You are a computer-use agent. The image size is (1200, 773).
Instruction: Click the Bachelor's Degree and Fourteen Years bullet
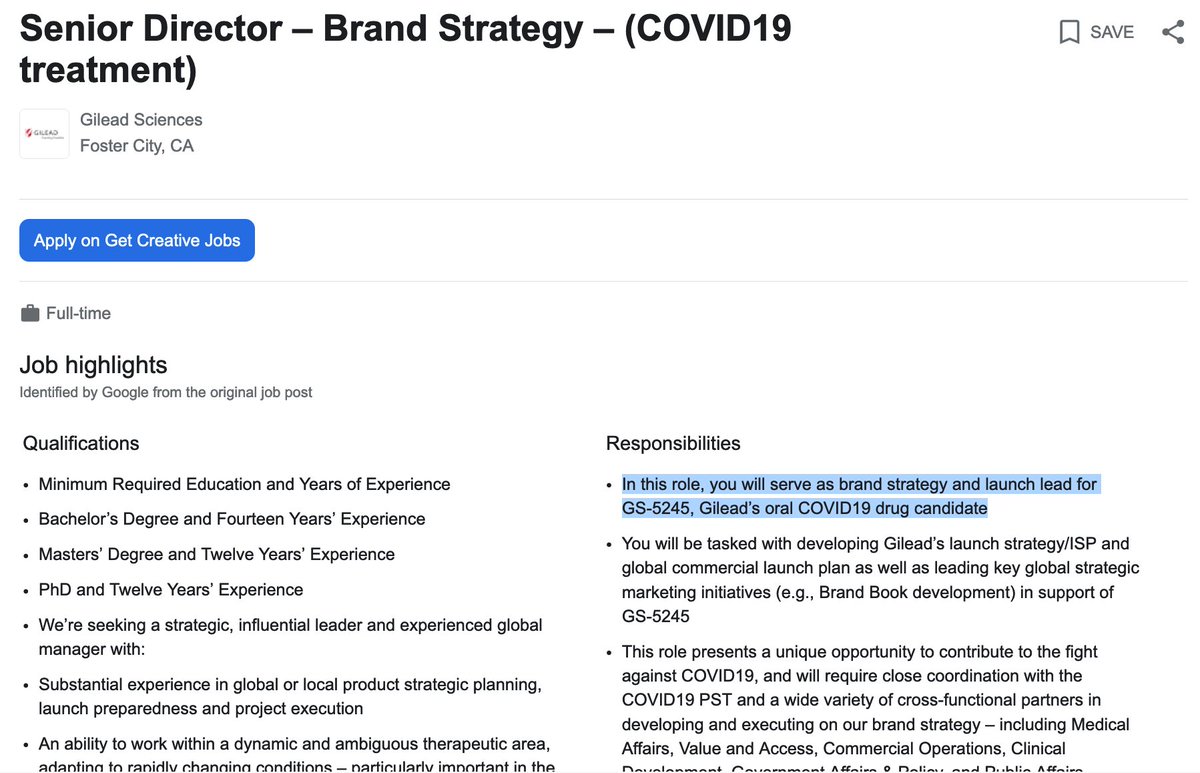(231, 519)
